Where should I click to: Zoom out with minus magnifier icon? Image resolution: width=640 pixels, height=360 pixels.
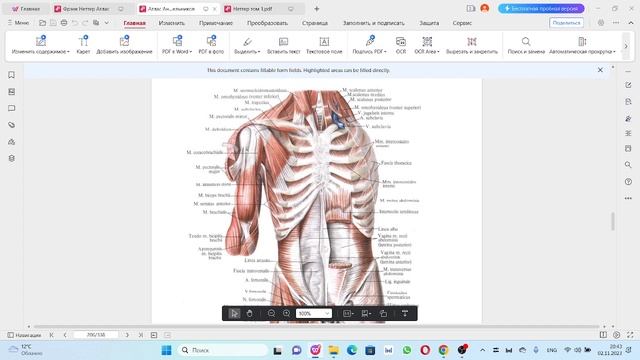point(271,313)
